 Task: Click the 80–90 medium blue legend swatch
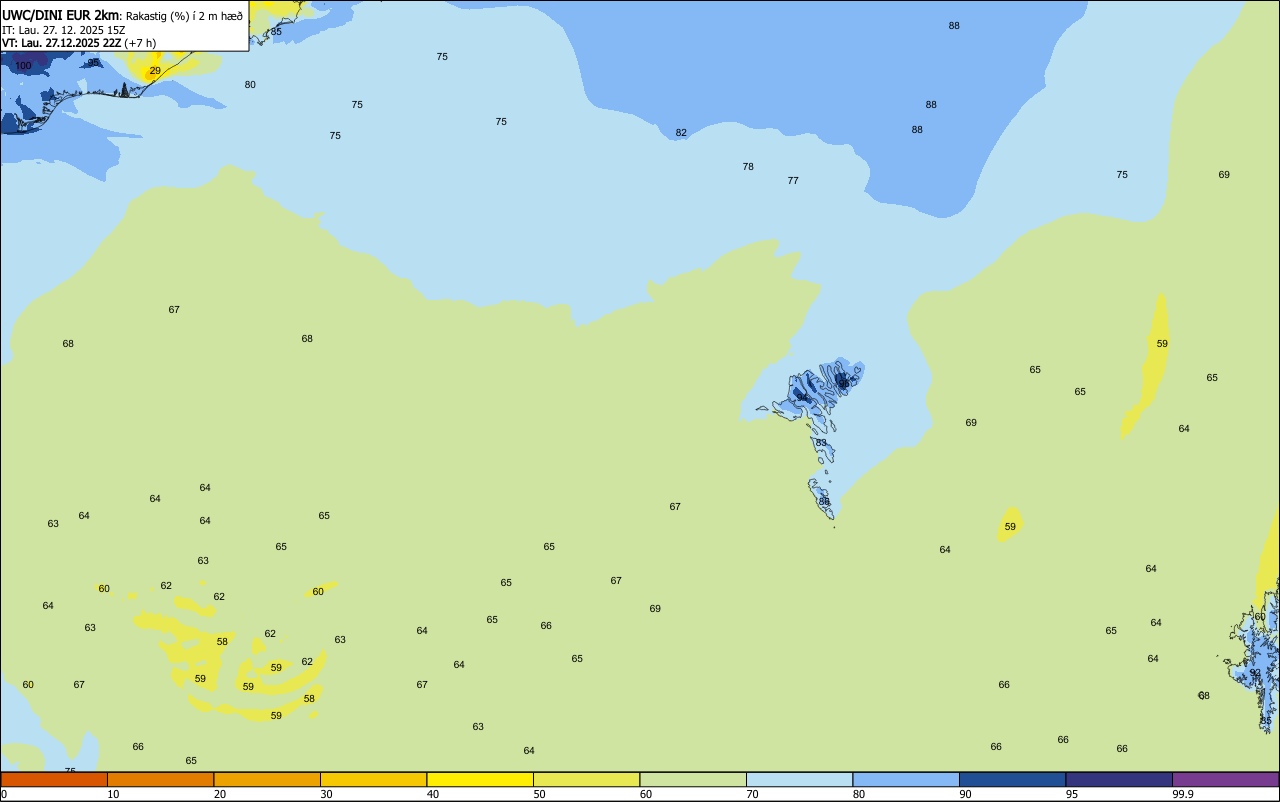pyautogui.click(x=906, y=779)
